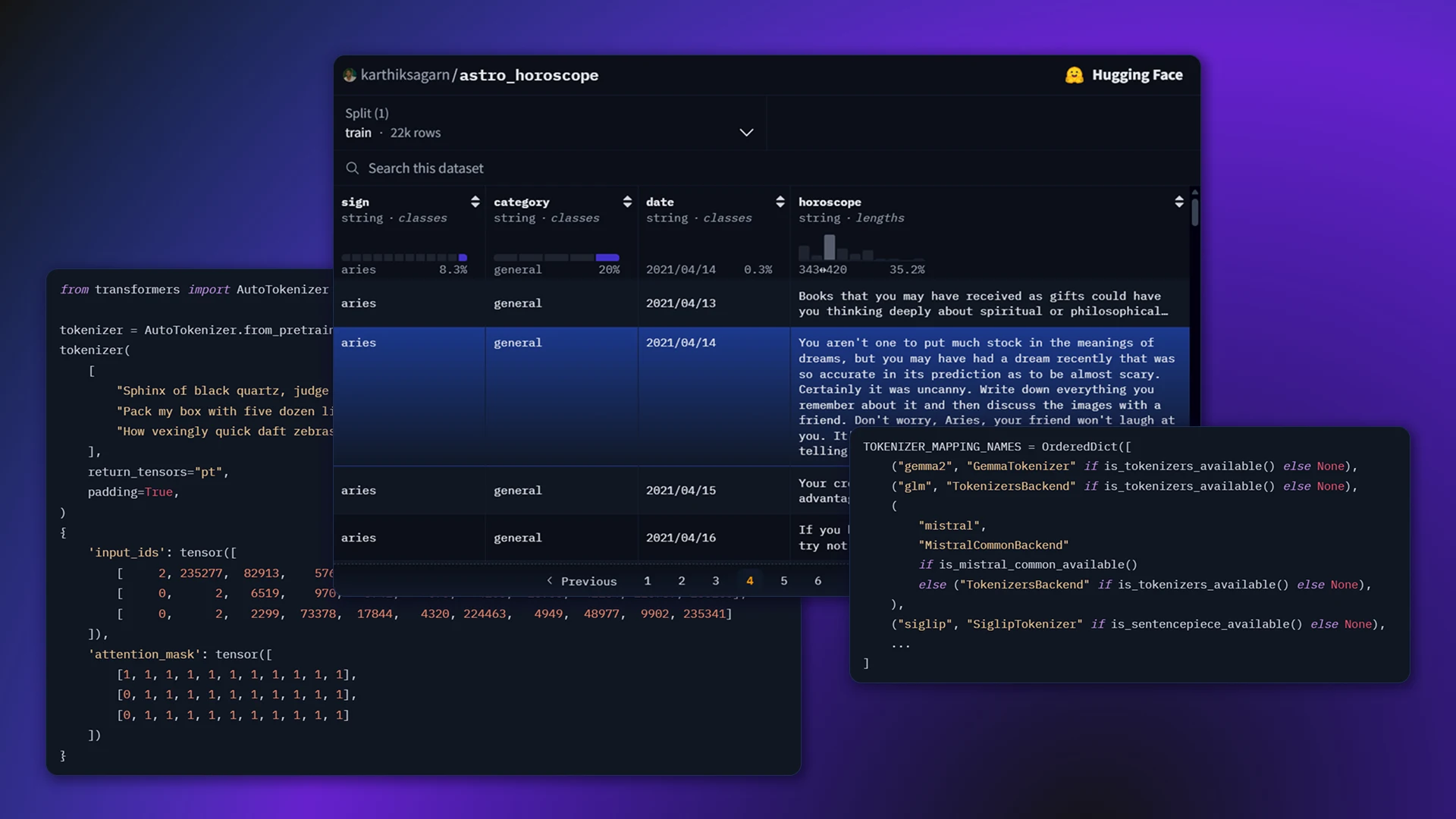The height and width of the screenshot is (819, 1456).
Task: Sort by the category column
Action: 627,202
